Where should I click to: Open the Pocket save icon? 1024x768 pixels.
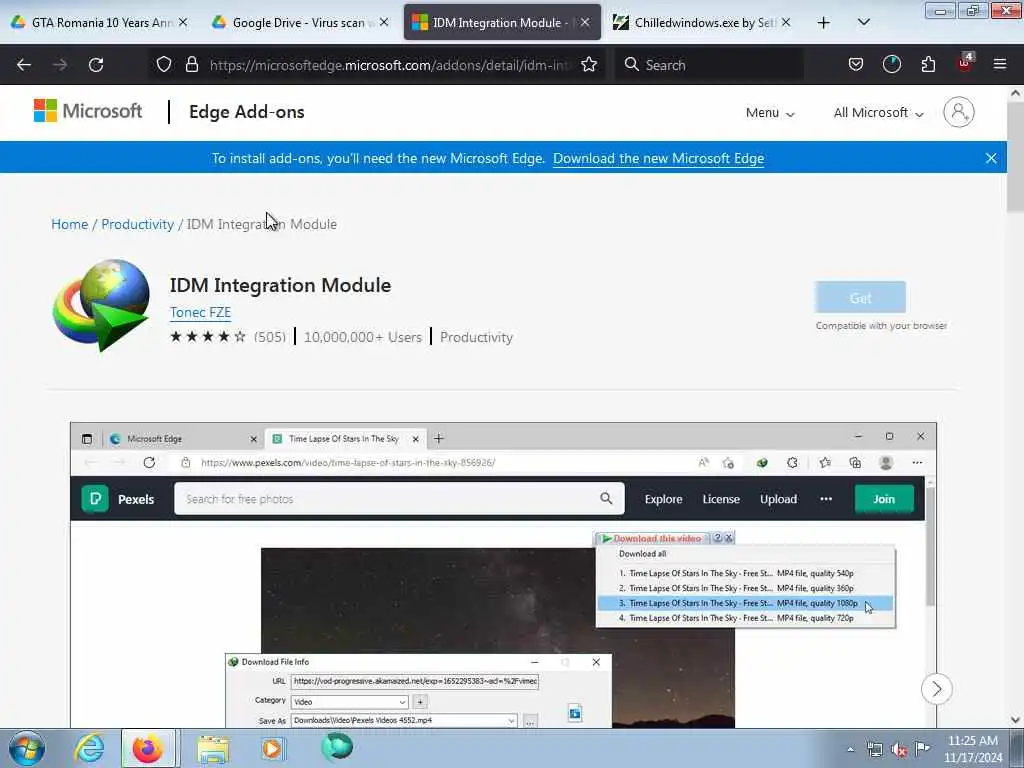(x=856, y=65)
